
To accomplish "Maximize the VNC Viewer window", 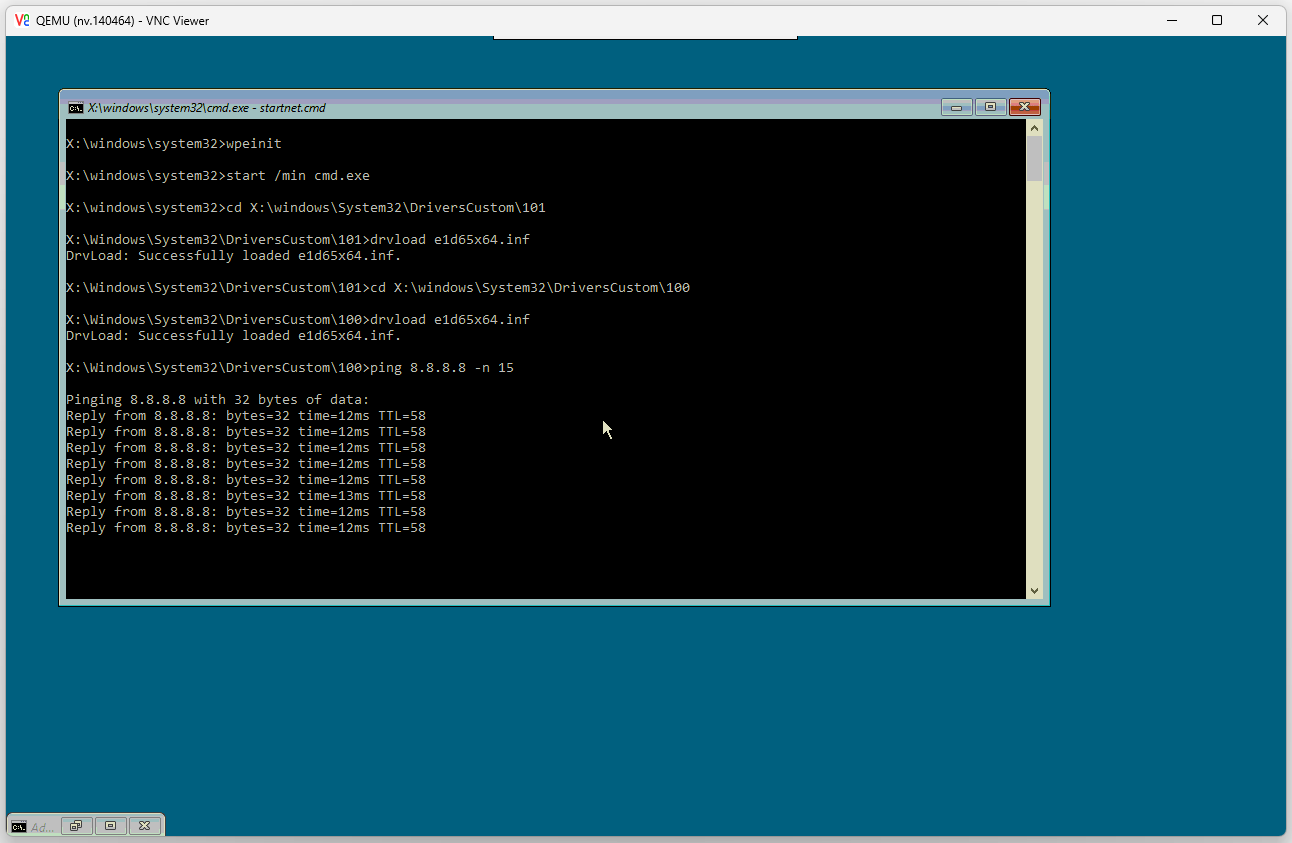I will [1217, 20].
